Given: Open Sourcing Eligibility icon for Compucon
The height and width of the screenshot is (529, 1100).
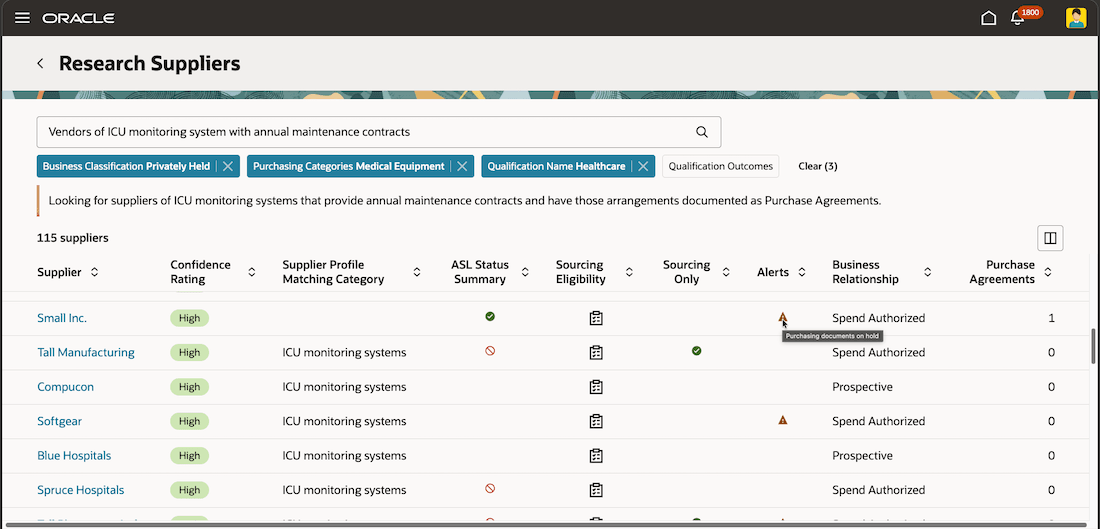Looking at the screenshot, I should click(596, 387).
